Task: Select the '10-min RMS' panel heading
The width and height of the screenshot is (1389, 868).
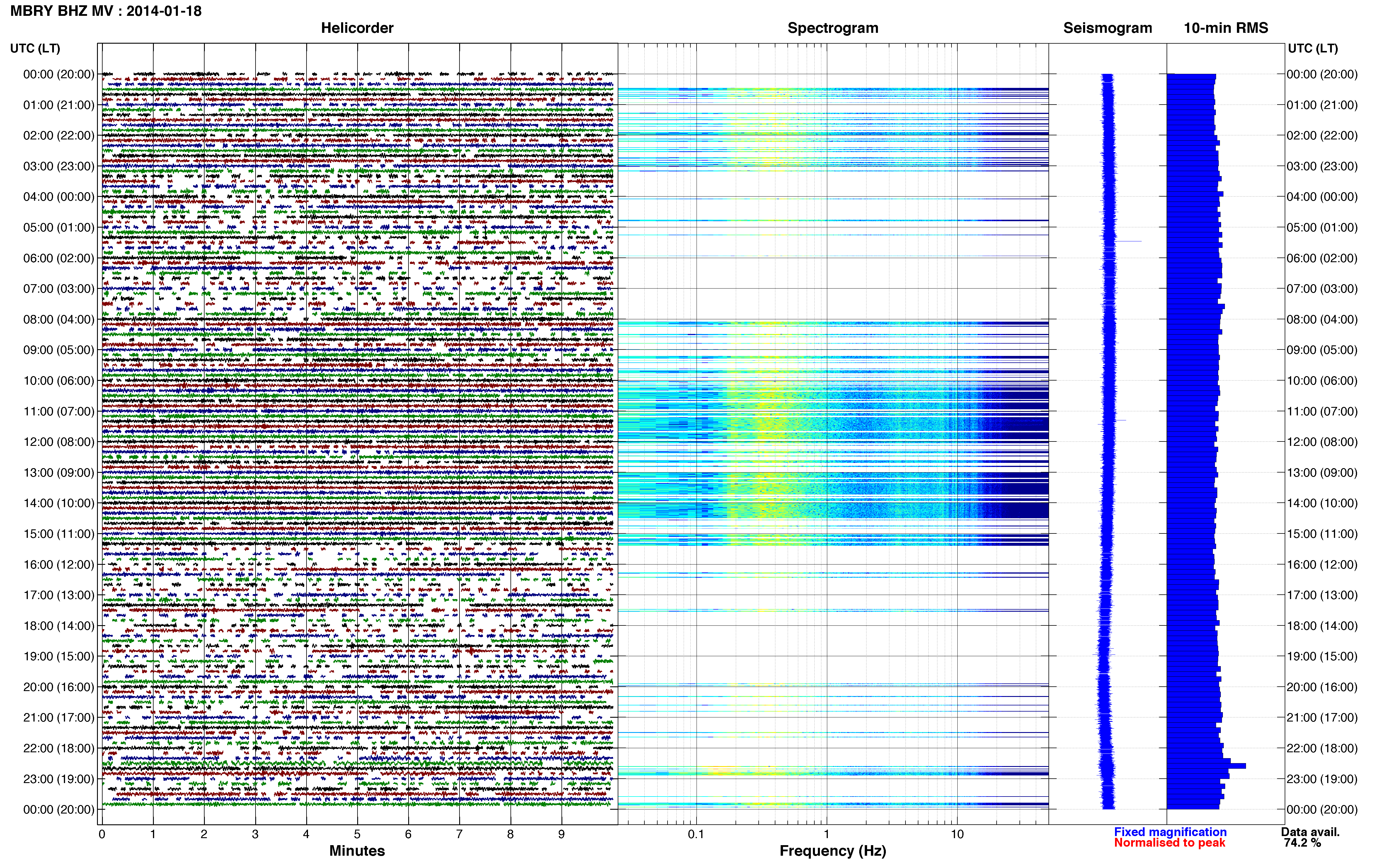Action: tap(1225, 28)
